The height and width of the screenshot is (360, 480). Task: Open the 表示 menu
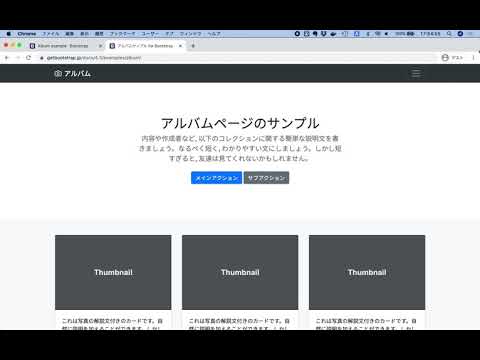tap(84, 34)
